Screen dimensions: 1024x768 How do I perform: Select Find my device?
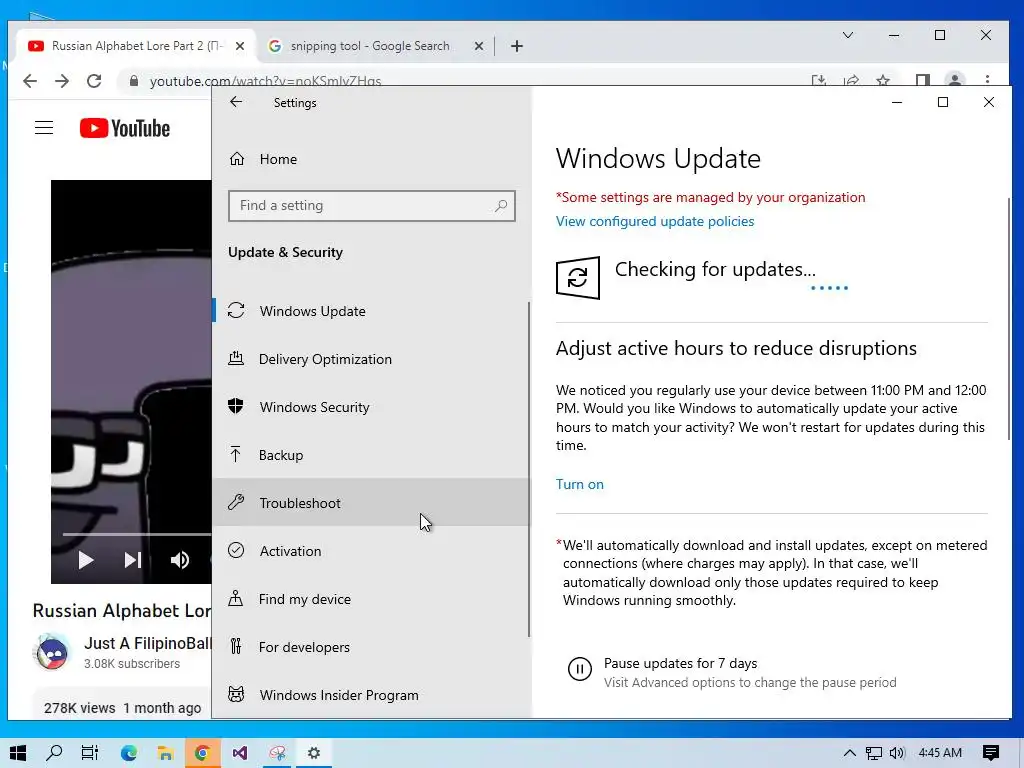371,599
